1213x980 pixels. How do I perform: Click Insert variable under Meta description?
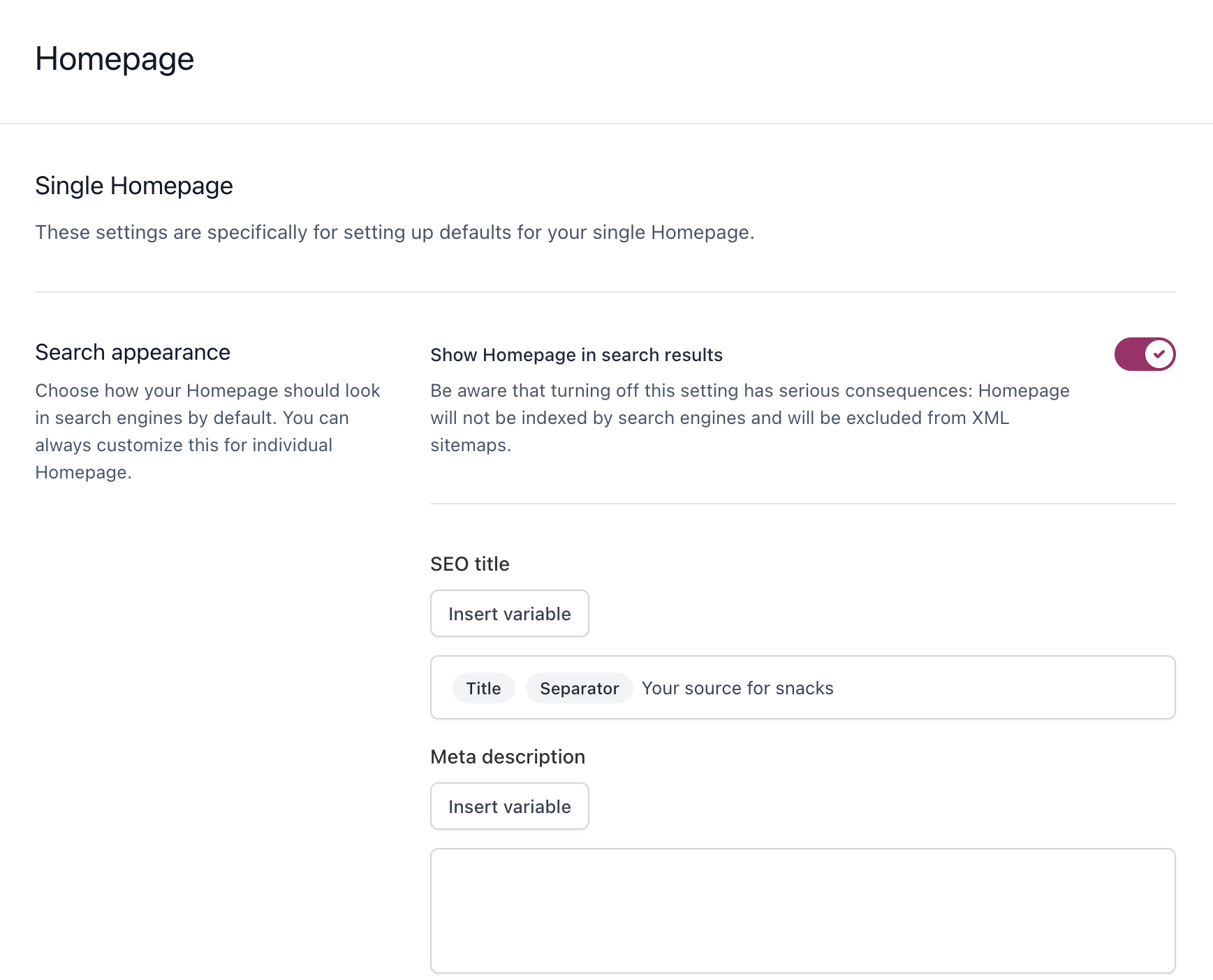(509, 806)
